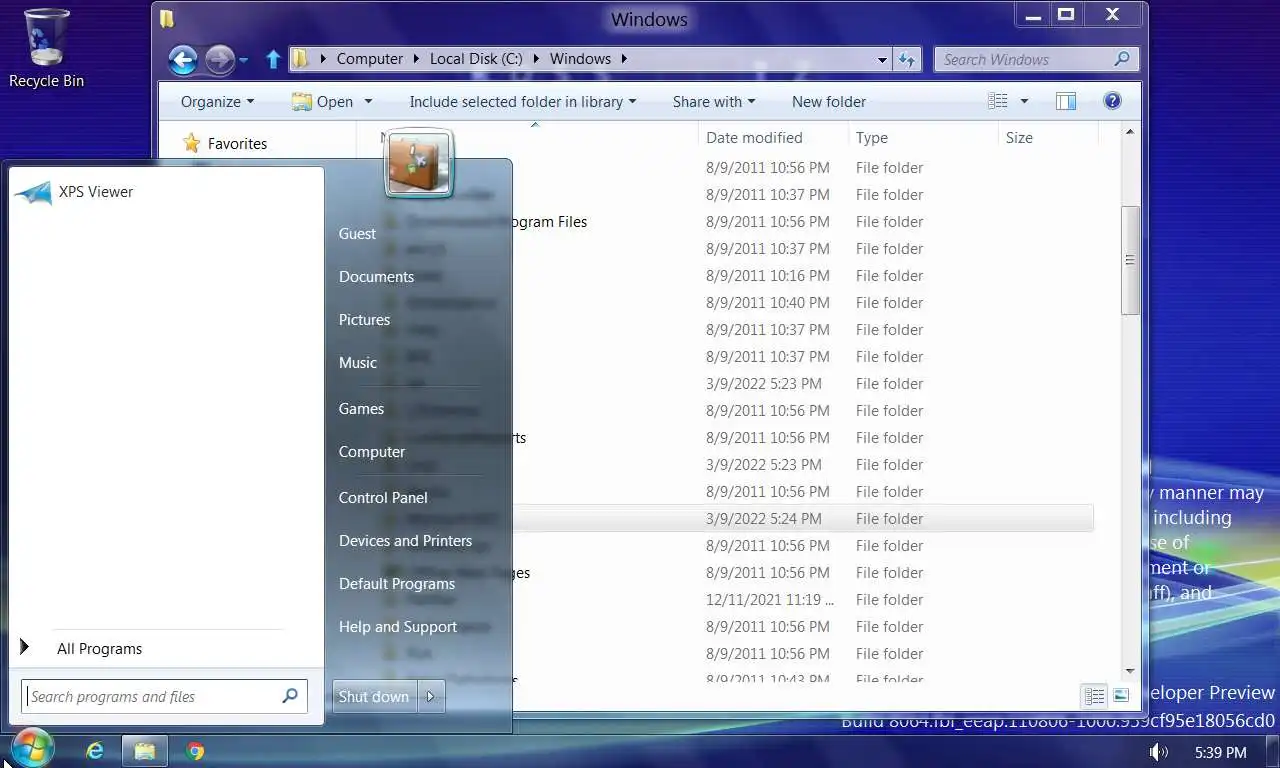The height and width of the screenshot is (768, 1280).
Task: Go up one folder level
Action: pyautogui.click(x=273, y=60)
